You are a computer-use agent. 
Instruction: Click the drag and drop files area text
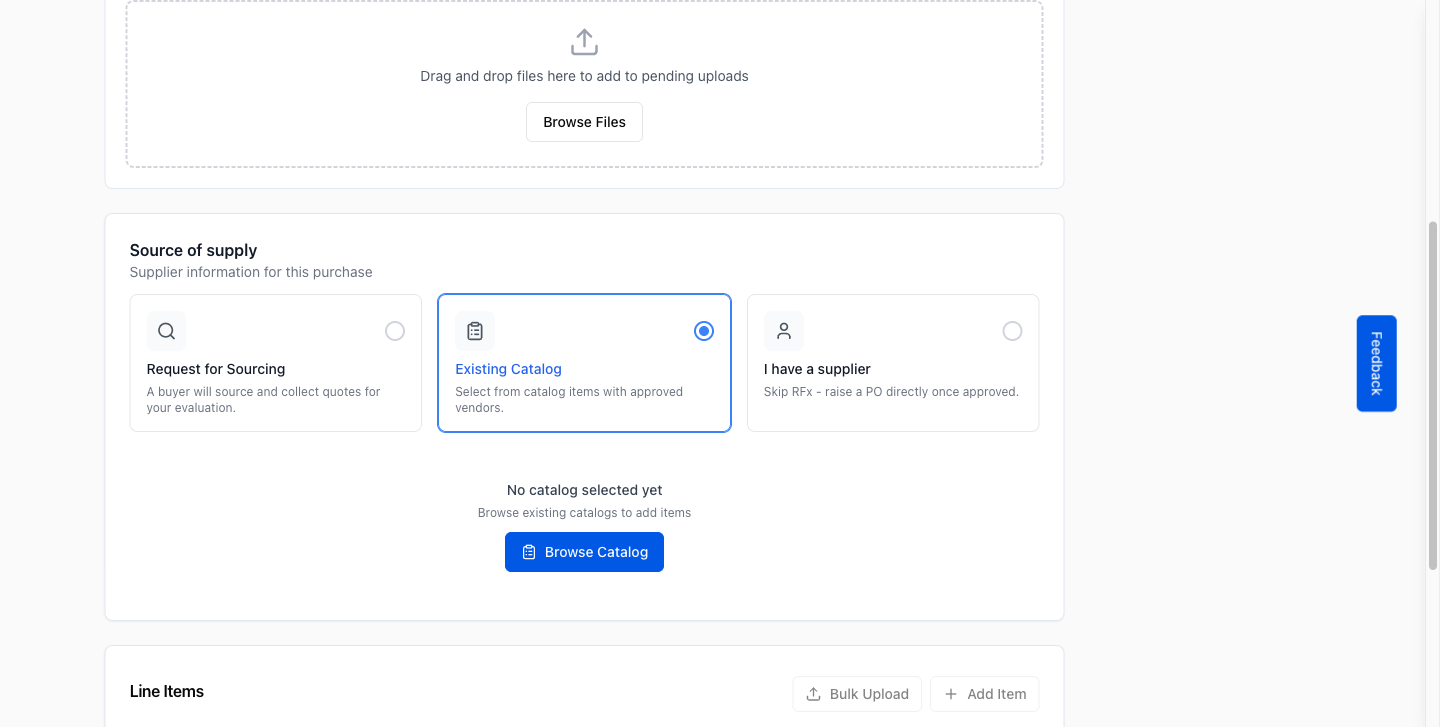pos(584,76)
